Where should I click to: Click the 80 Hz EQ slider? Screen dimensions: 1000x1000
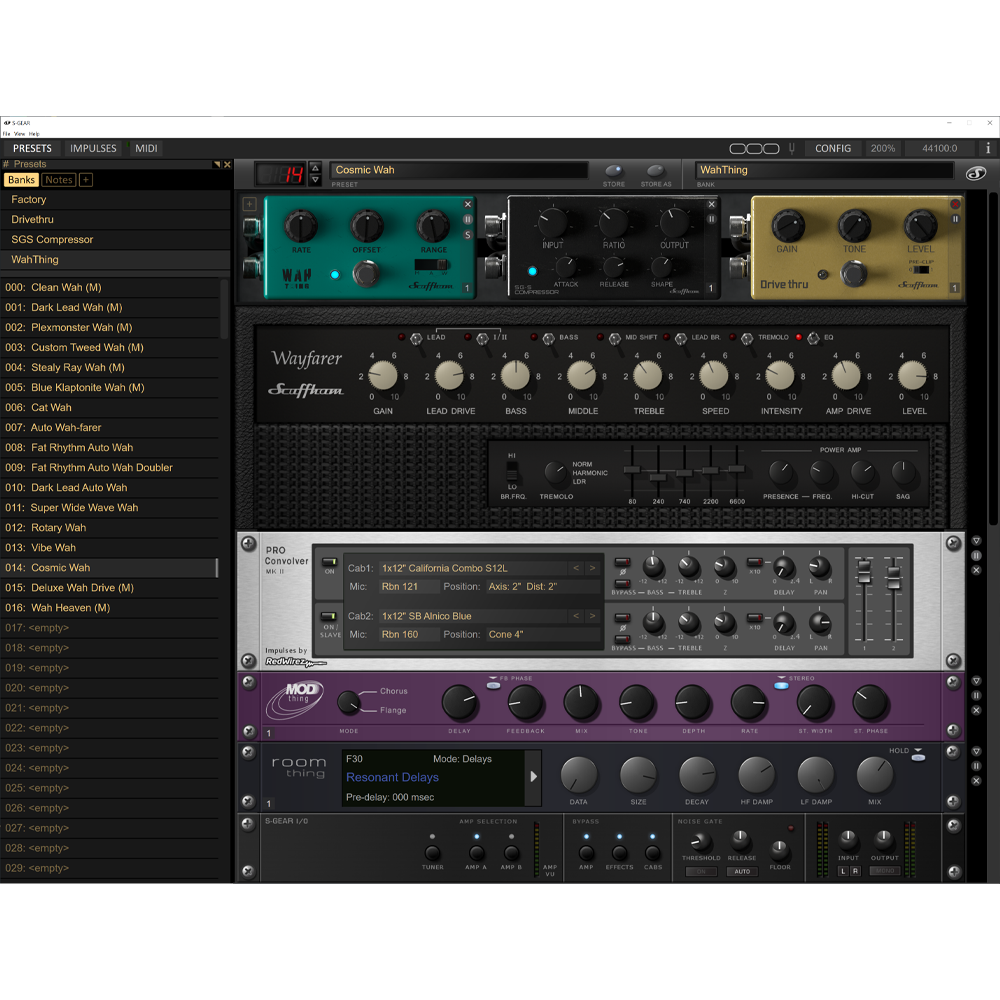tap(632, 470)
